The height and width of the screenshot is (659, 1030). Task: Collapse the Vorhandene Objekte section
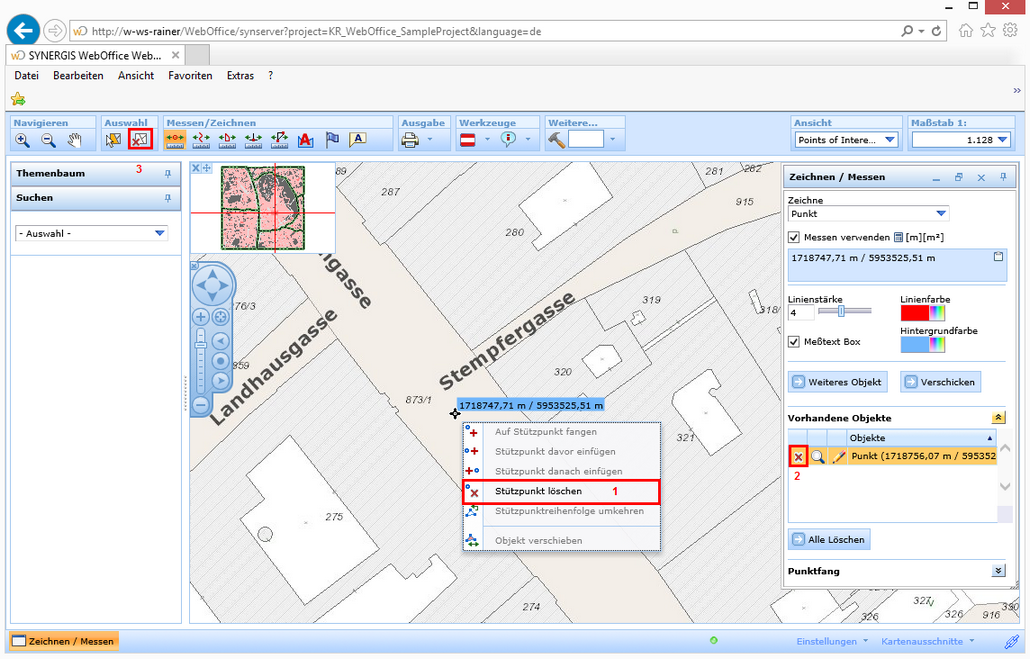[998, 418]
